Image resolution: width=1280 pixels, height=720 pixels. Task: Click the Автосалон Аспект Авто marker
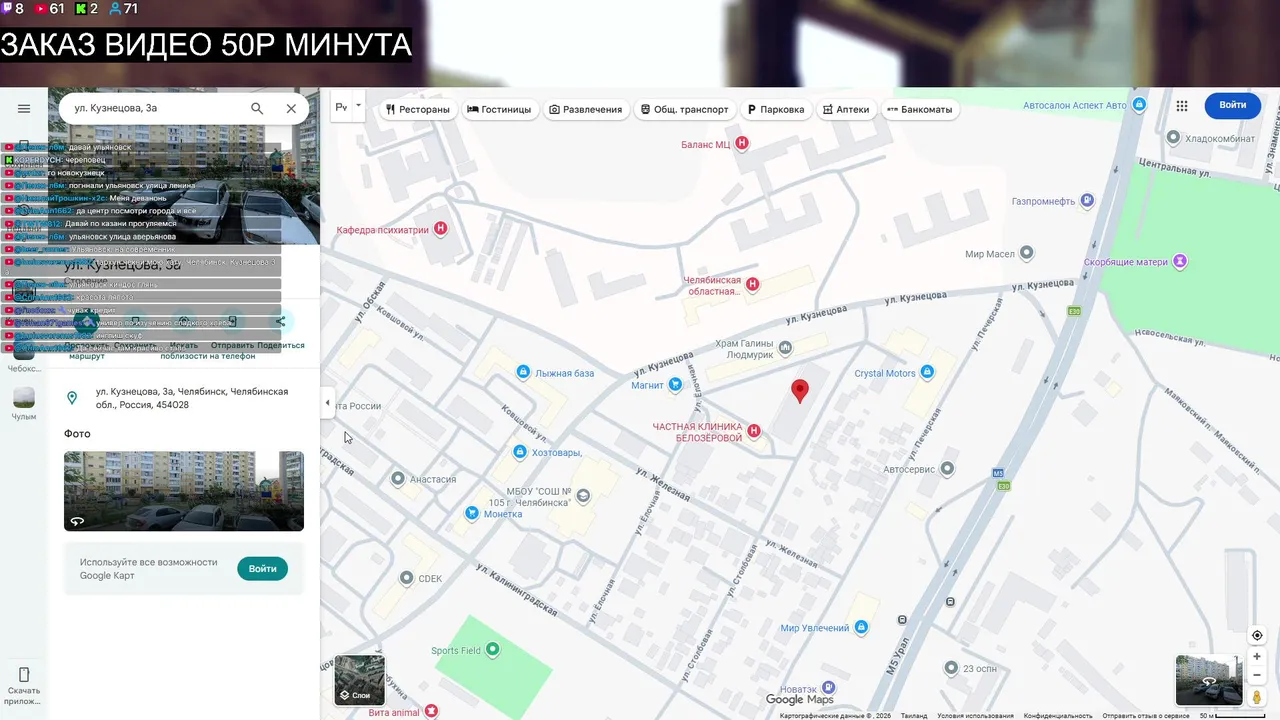[1139, 105]
